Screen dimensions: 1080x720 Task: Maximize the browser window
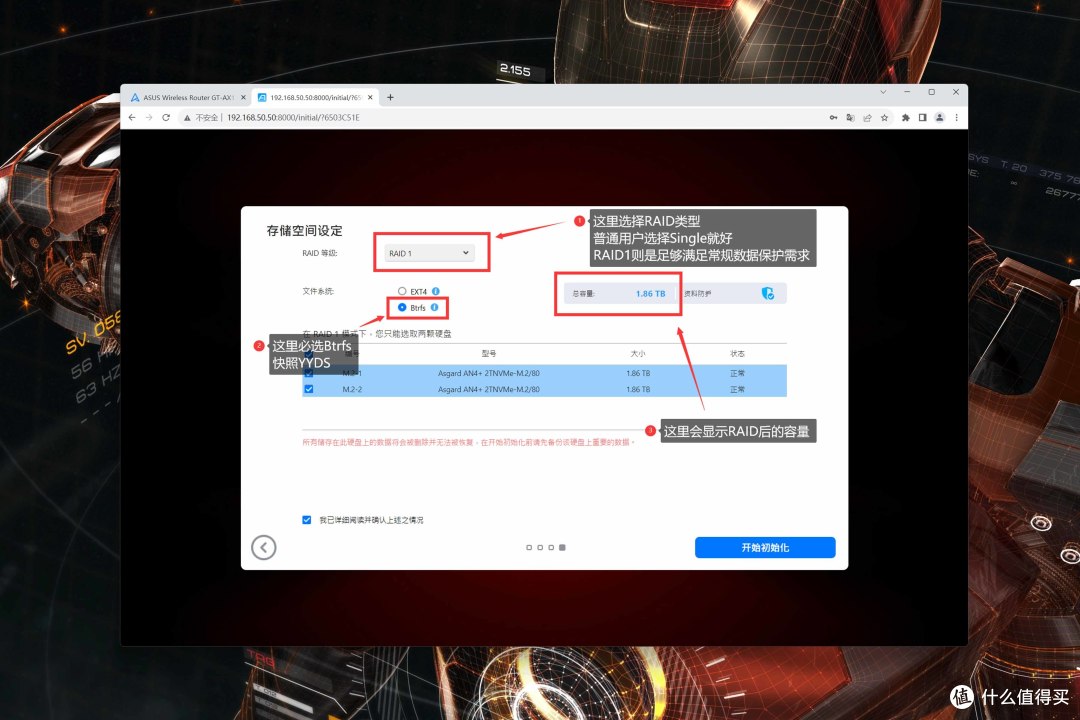click(x=931, y=92)
